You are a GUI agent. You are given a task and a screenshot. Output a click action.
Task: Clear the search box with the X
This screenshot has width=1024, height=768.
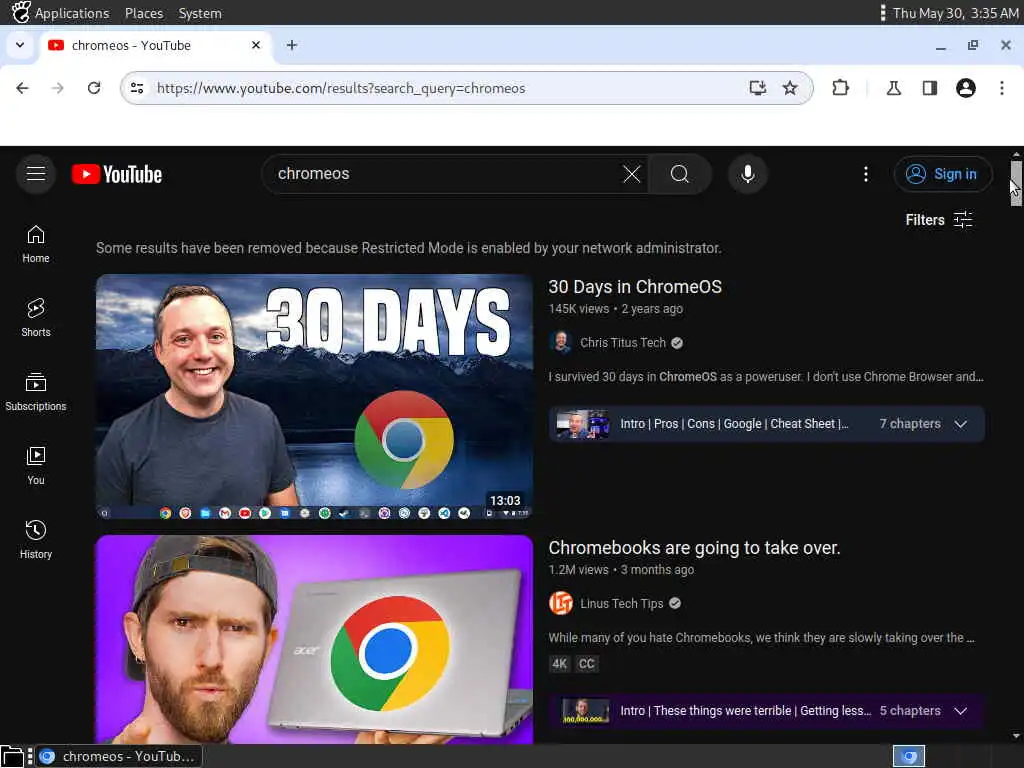631,174
